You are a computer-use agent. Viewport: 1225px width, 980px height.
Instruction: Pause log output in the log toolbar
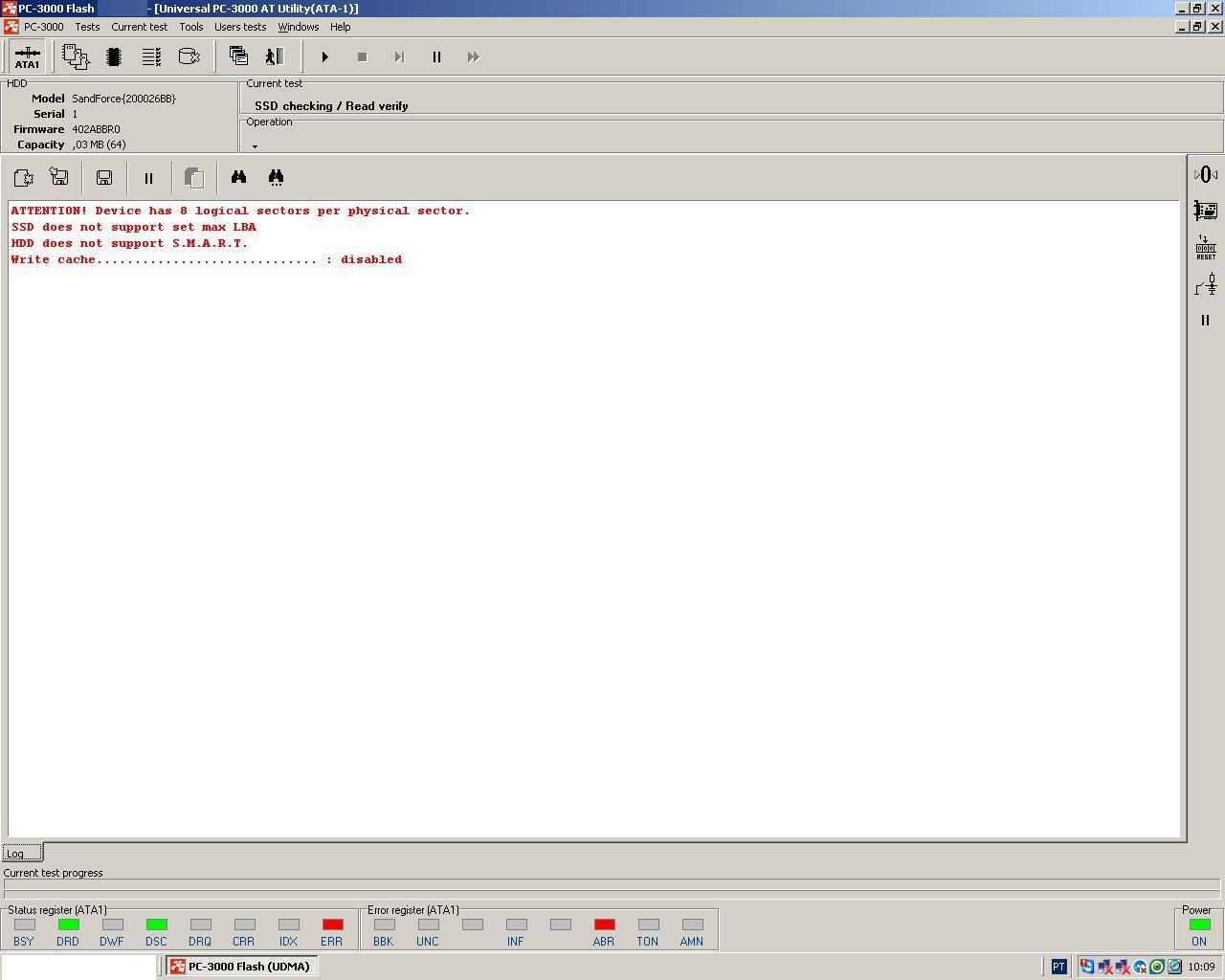(x=148, y=178)
